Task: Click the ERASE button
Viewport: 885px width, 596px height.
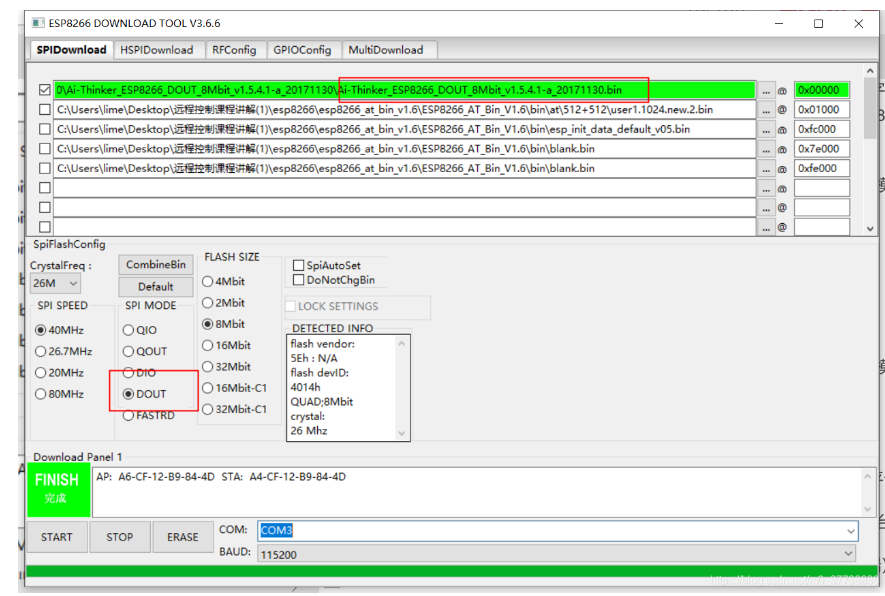Action: [x=183, y=537]
